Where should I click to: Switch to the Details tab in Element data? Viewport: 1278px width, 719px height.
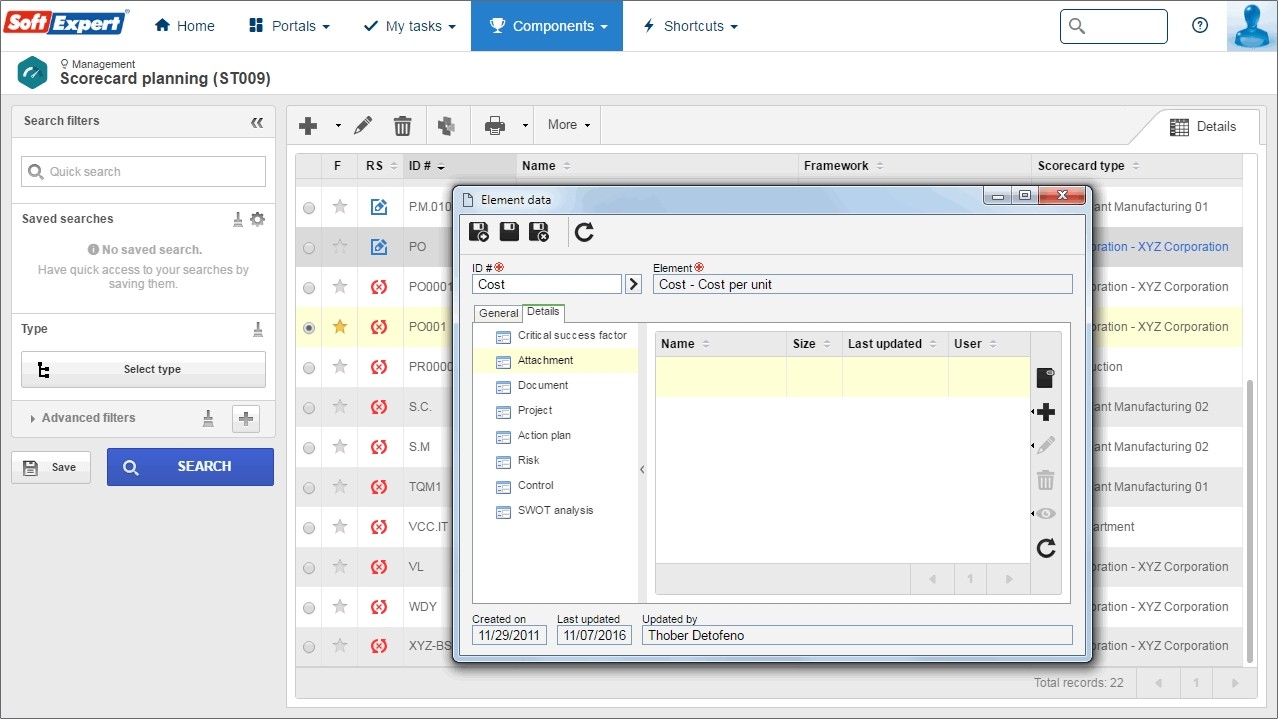(x=544, y=312)
